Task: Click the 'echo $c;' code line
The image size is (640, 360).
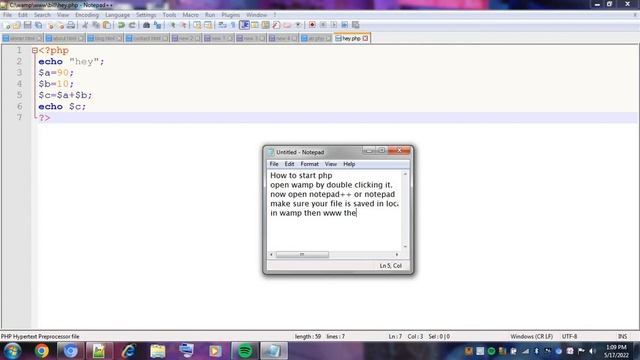Action: click(62, 107)
